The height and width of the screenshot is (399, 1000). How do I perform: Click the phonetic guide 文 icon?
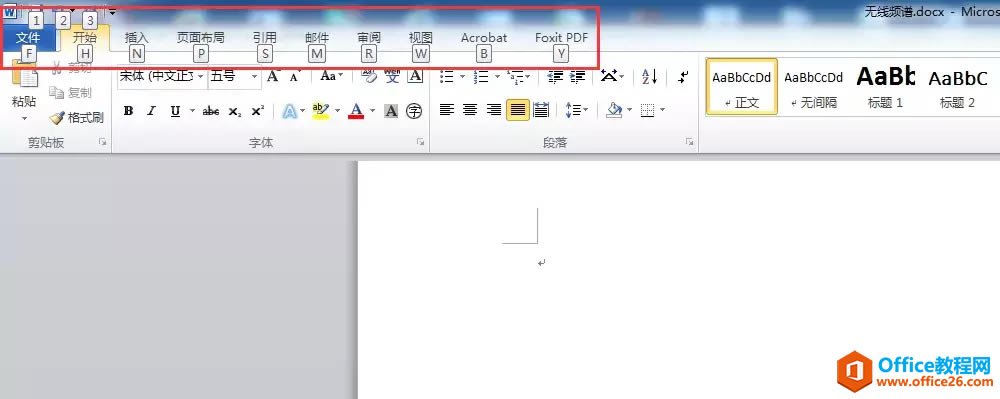point(392,76)
